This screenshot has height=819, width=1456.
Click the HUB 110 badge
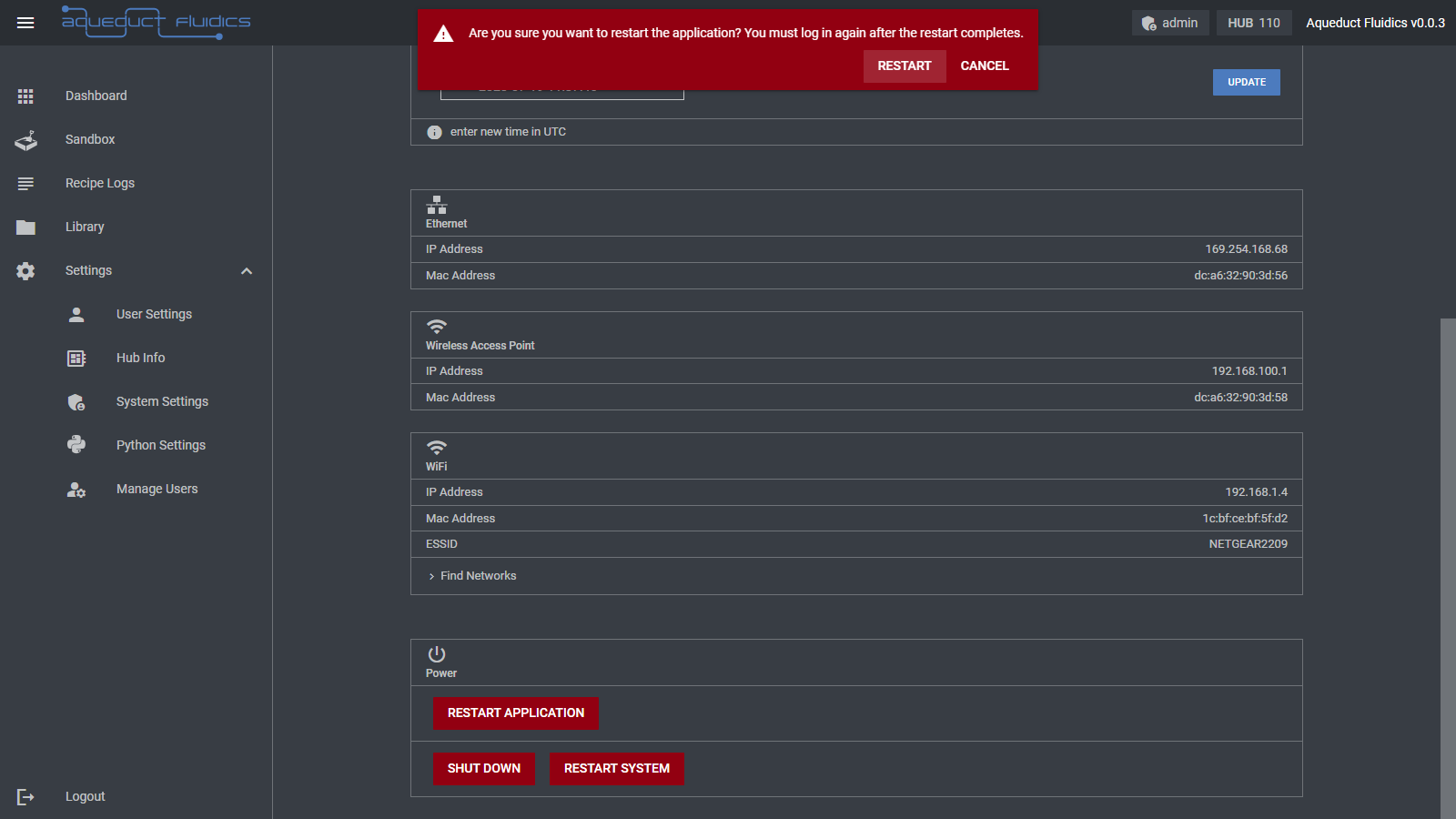click(1253, 23)
